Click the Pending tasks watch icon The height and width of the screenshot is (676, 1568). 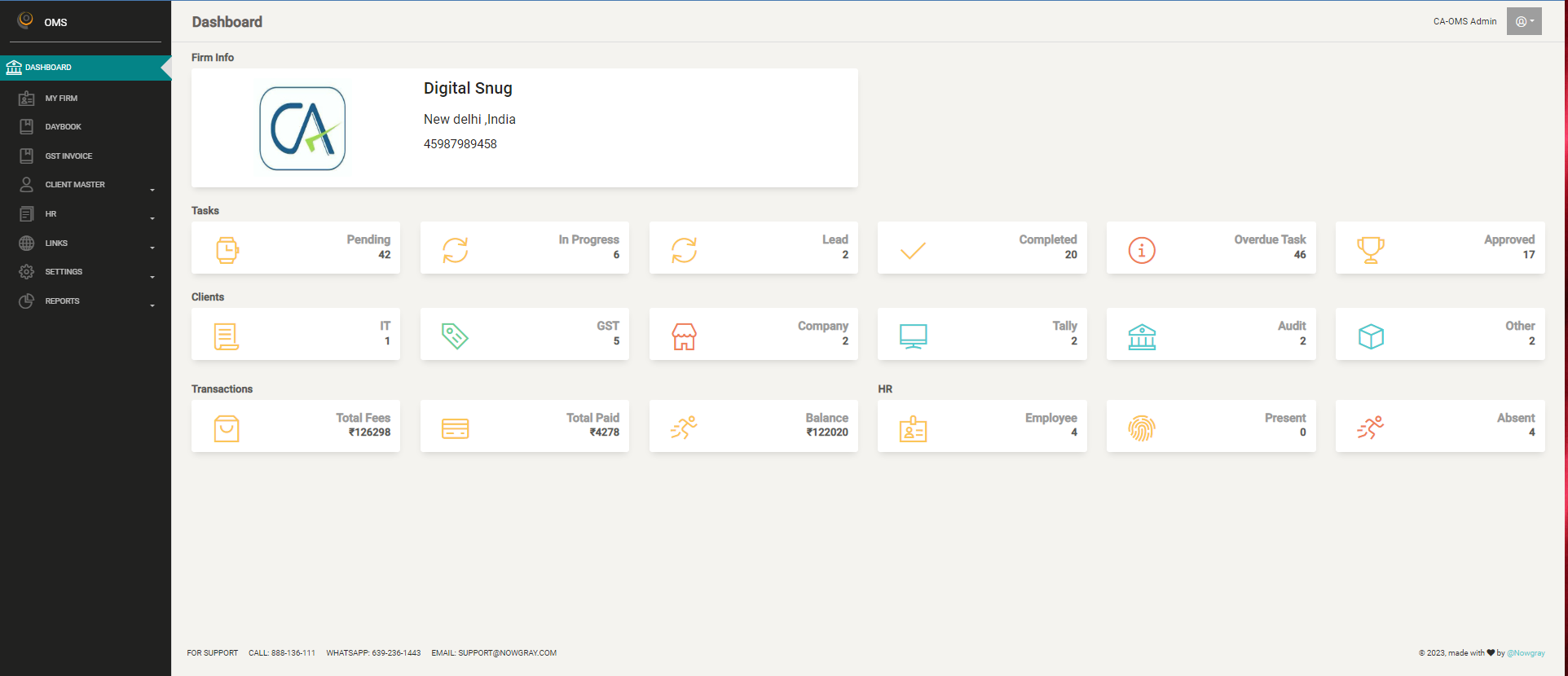(227, 250)
